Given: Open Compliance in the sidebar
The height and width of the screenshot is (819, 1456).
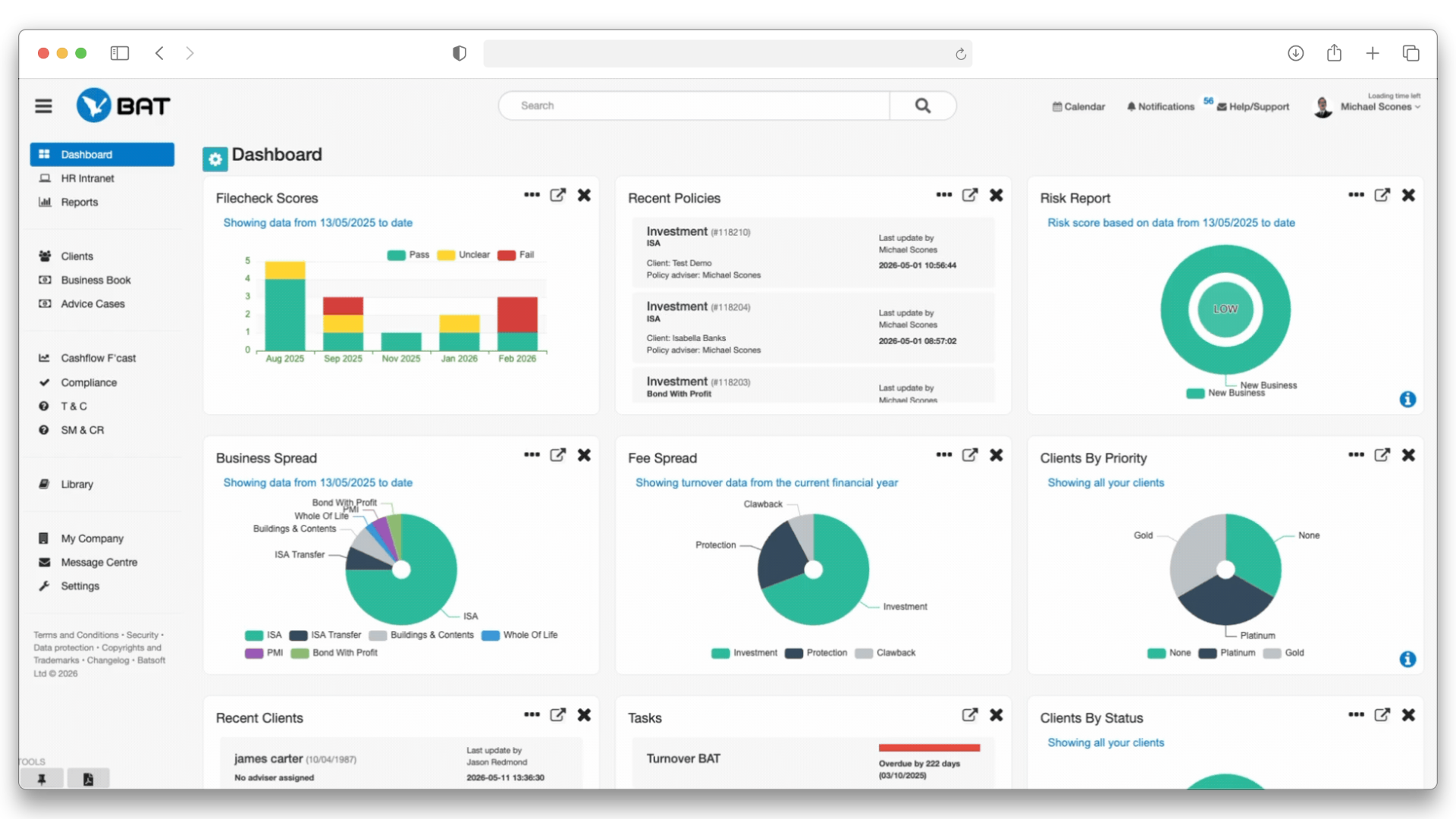Looking at the screenshot, I should coord(89,382).
